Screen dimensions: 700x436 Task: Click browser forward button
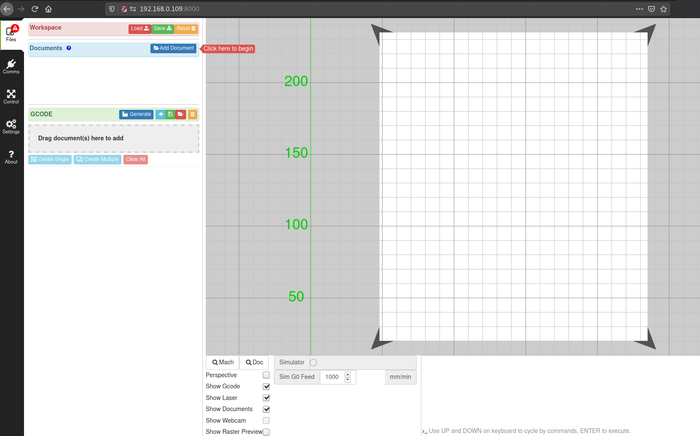coord(21,9)
